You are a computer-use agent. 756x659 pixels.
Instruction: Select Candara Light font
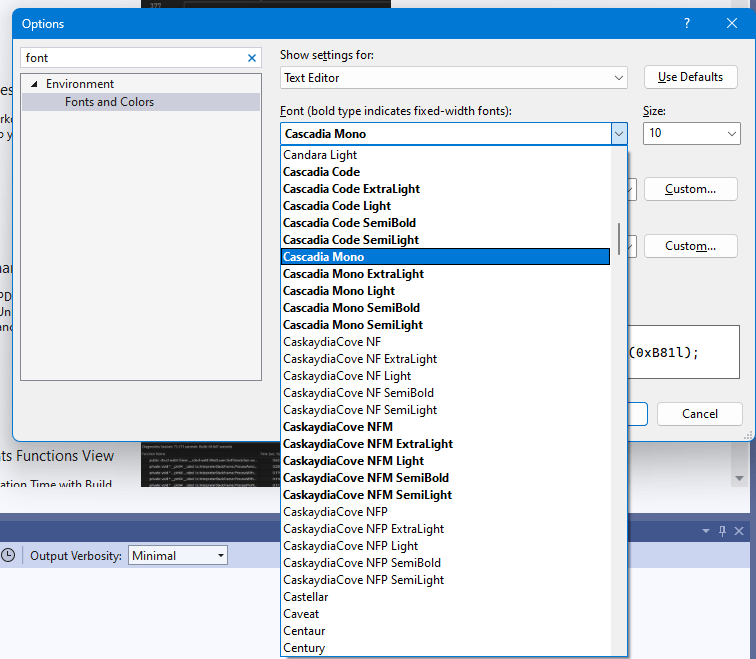click(445, 155)
